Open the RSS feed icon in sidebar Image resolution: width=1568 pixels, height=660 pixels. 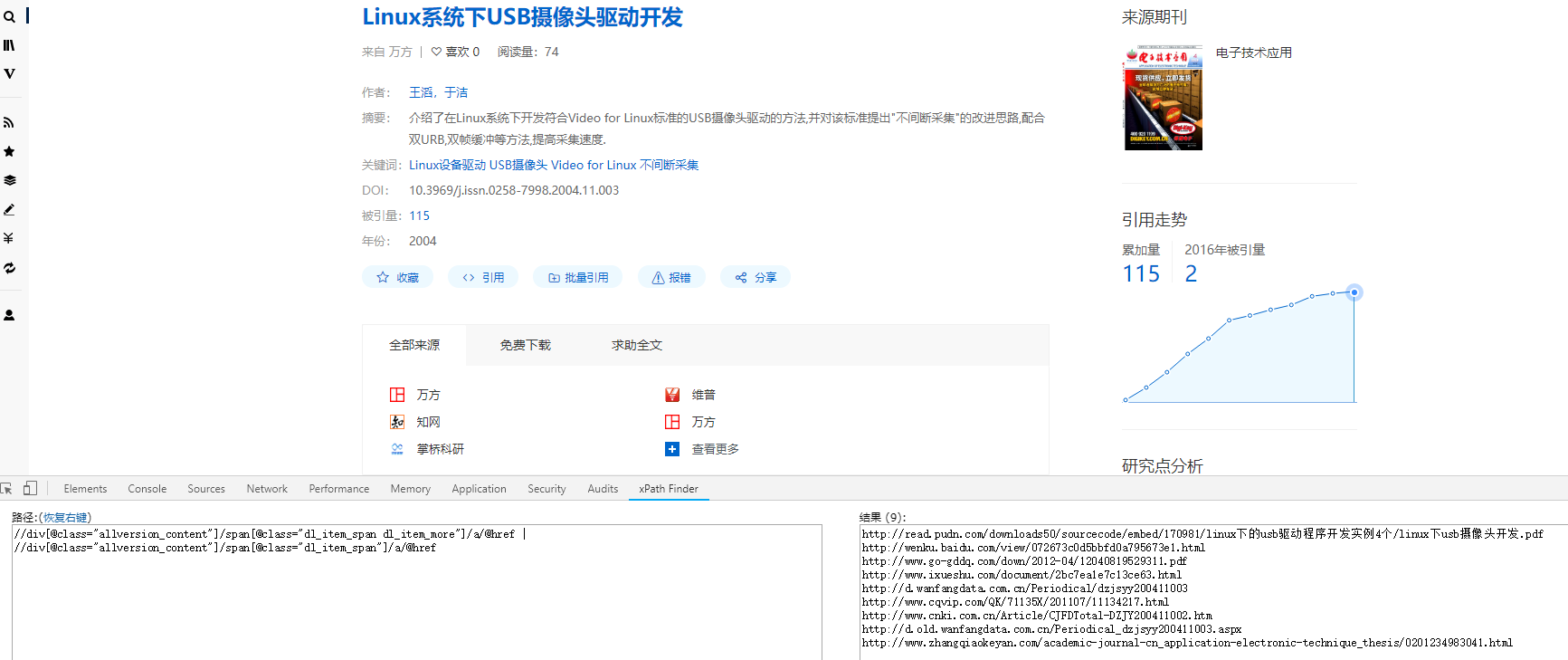(9, 122)
